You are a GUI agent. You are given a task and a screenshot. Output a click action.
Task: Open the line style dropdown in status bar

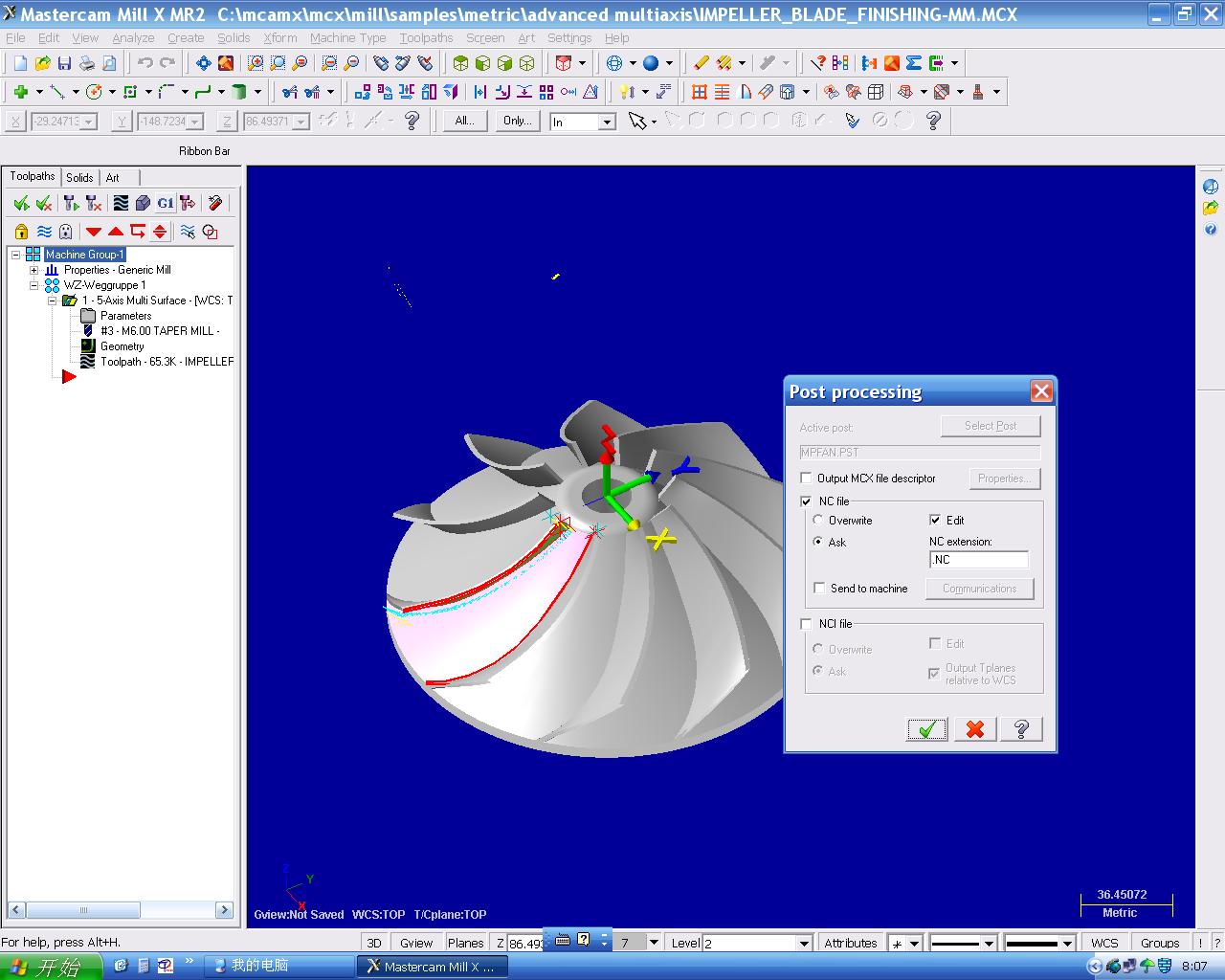pyautogui.click(x=990, y=943)
